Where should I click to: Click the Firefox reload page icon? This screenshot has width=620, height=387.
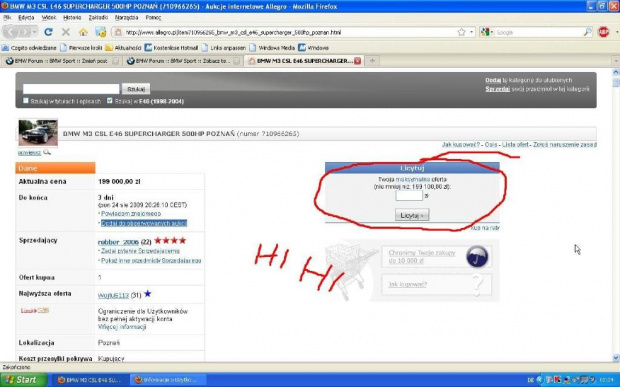click(x=48, y=32)
